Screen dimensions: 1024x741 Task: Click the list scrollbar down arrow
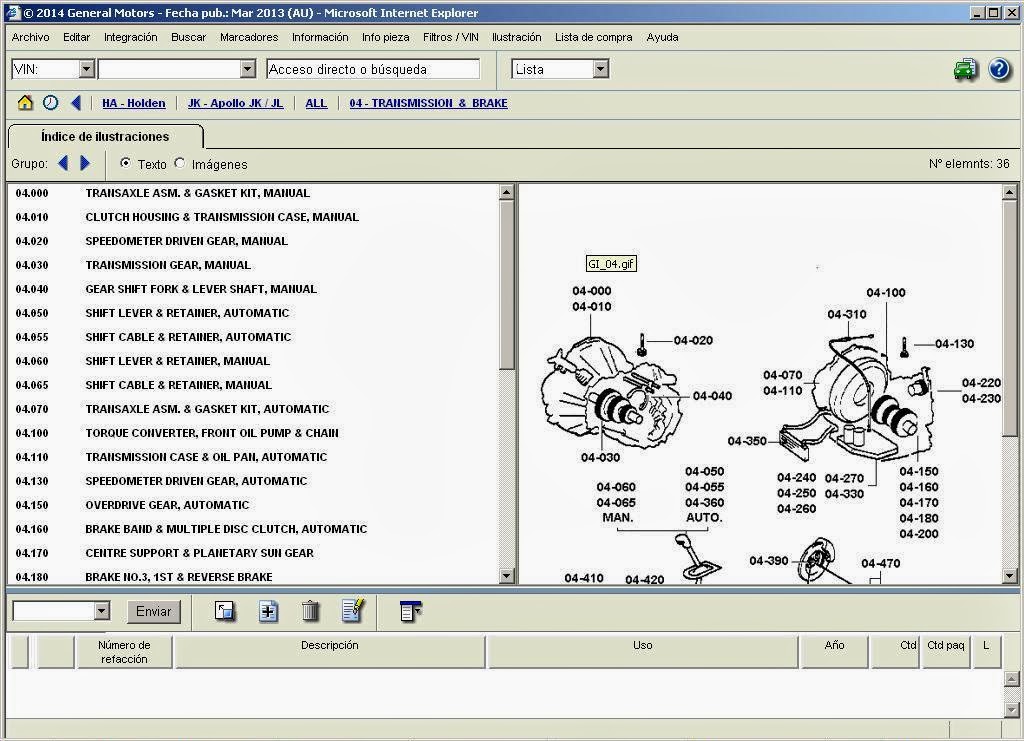(507, 576)
